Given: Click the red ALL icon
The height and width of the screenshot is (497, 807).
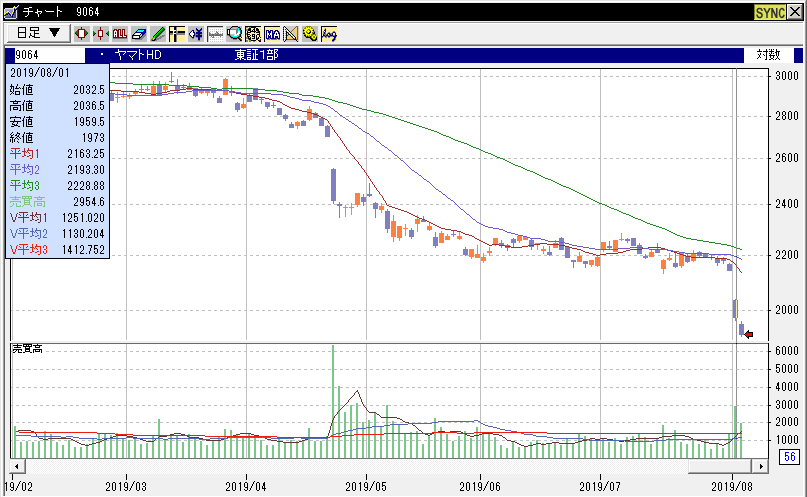Looking at the screenshot, I should tap(120, 33).
